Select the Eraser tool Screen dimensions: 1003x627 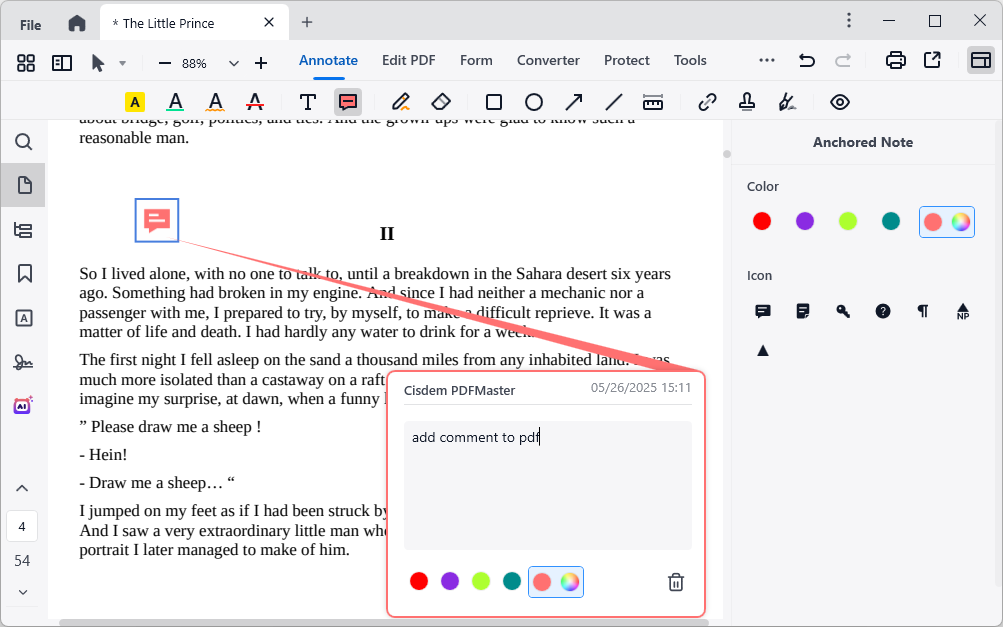[441, 102]
